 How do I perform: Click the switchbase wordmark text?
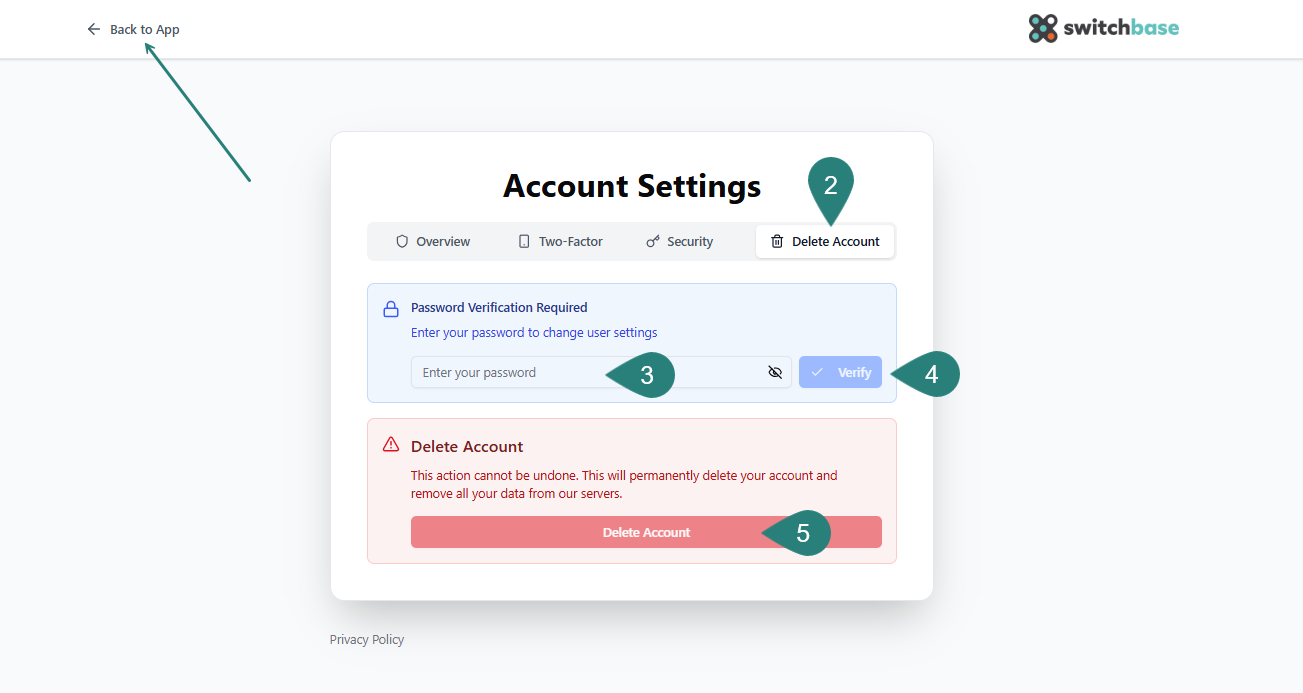[x=1121, y=28]
